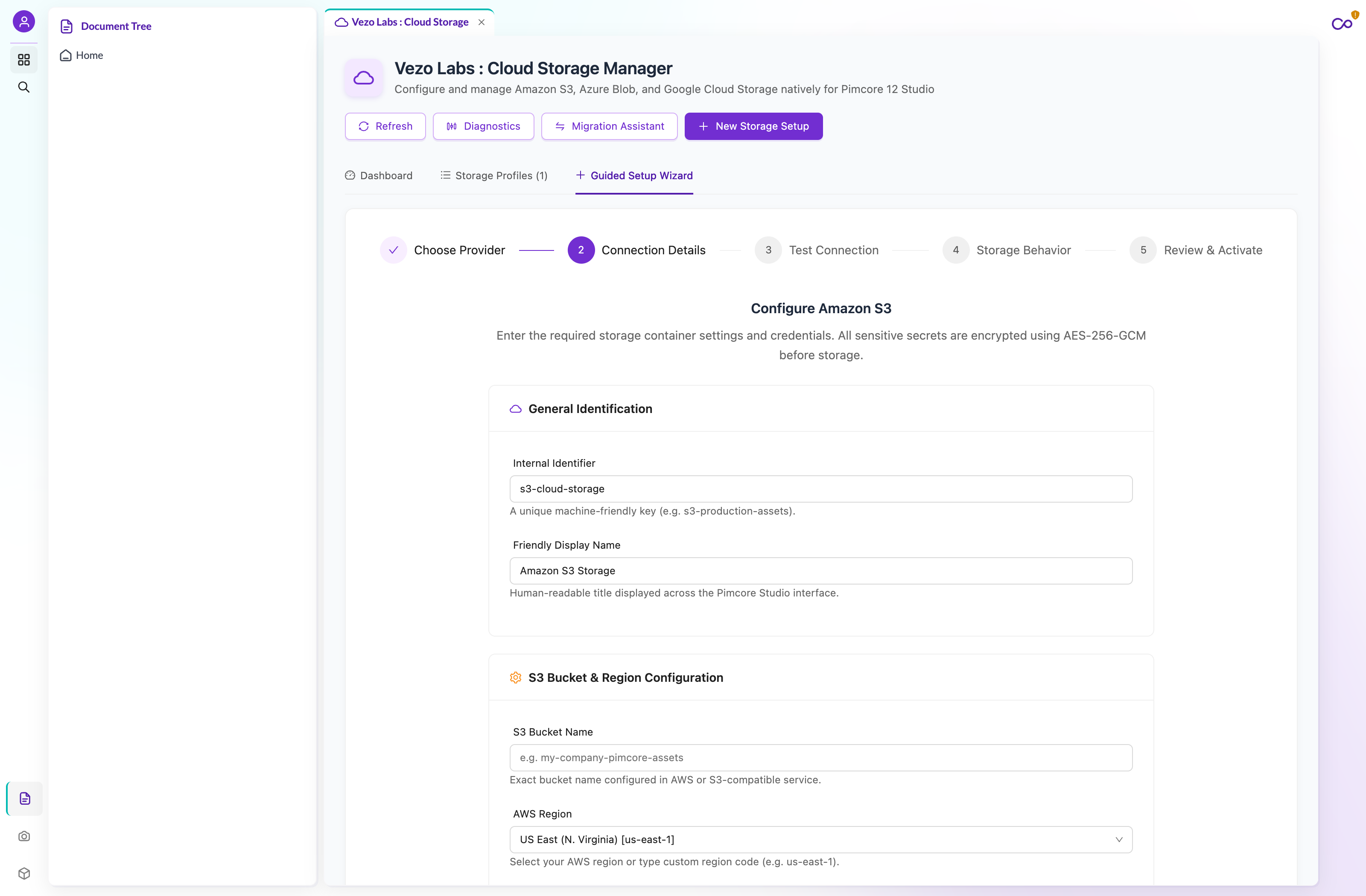Select the data objects cube icon

[x=24, y=873]
